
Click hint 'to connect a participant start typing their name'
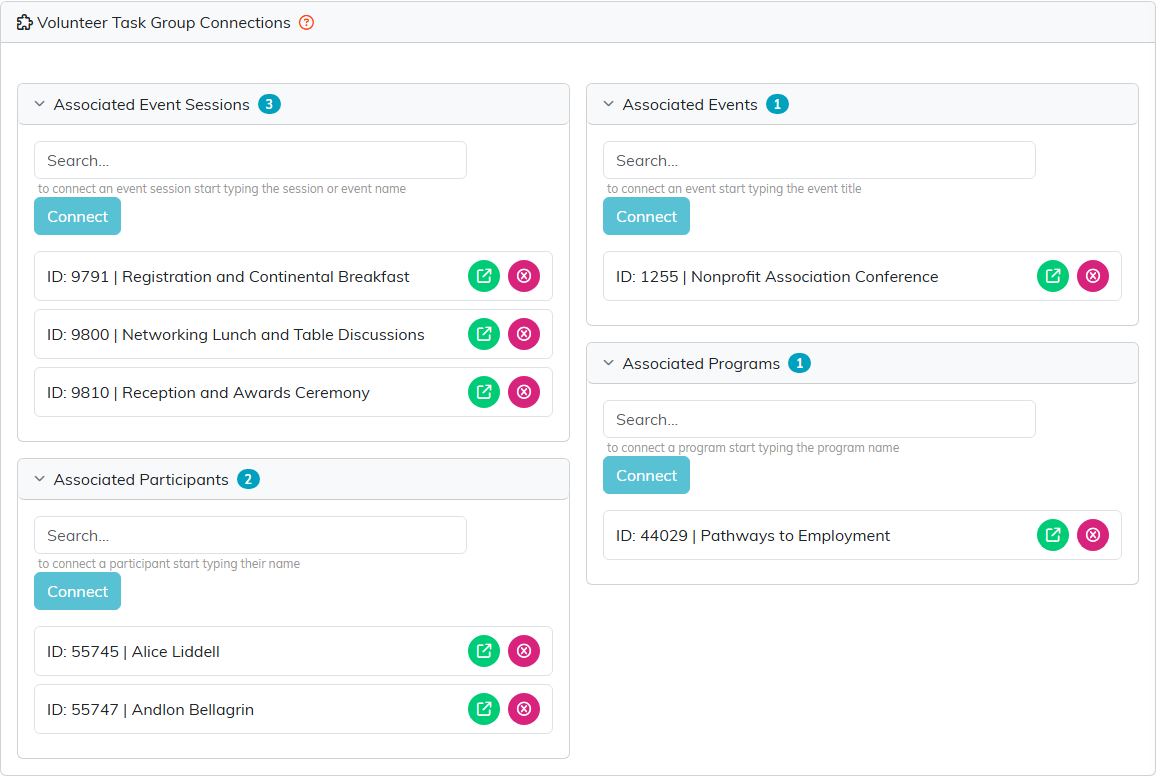point(169,564)
